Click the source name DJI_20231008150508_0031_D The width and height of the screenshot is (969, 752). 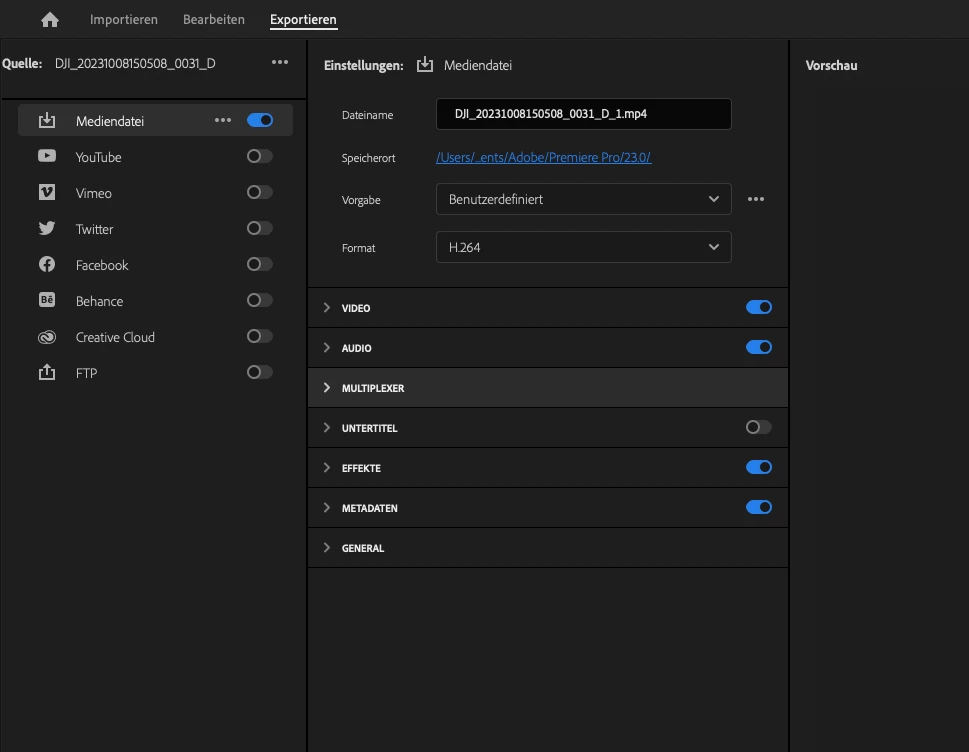click(135, 63)
